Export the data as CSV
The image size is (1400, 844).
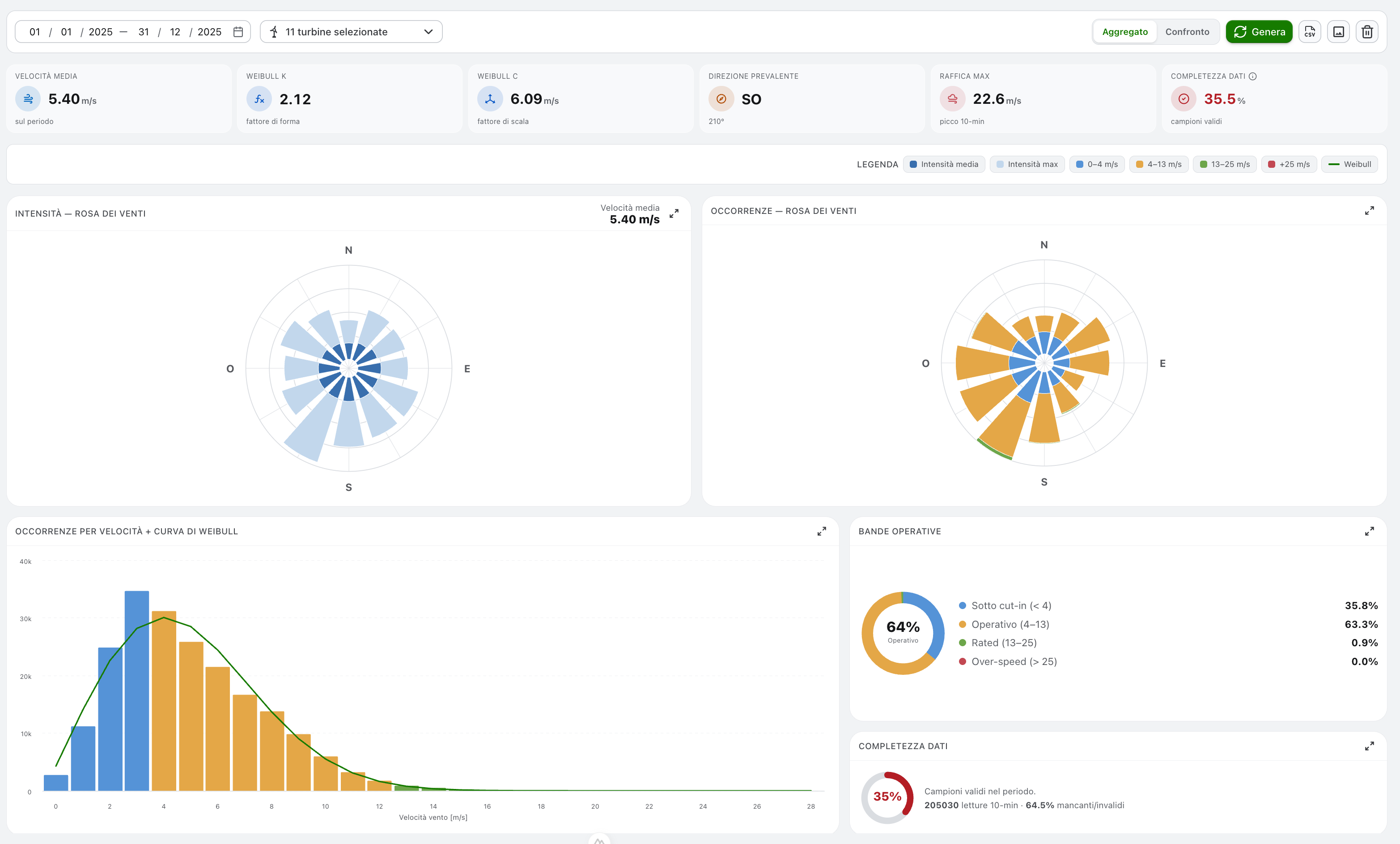(x=1310, y=32)
